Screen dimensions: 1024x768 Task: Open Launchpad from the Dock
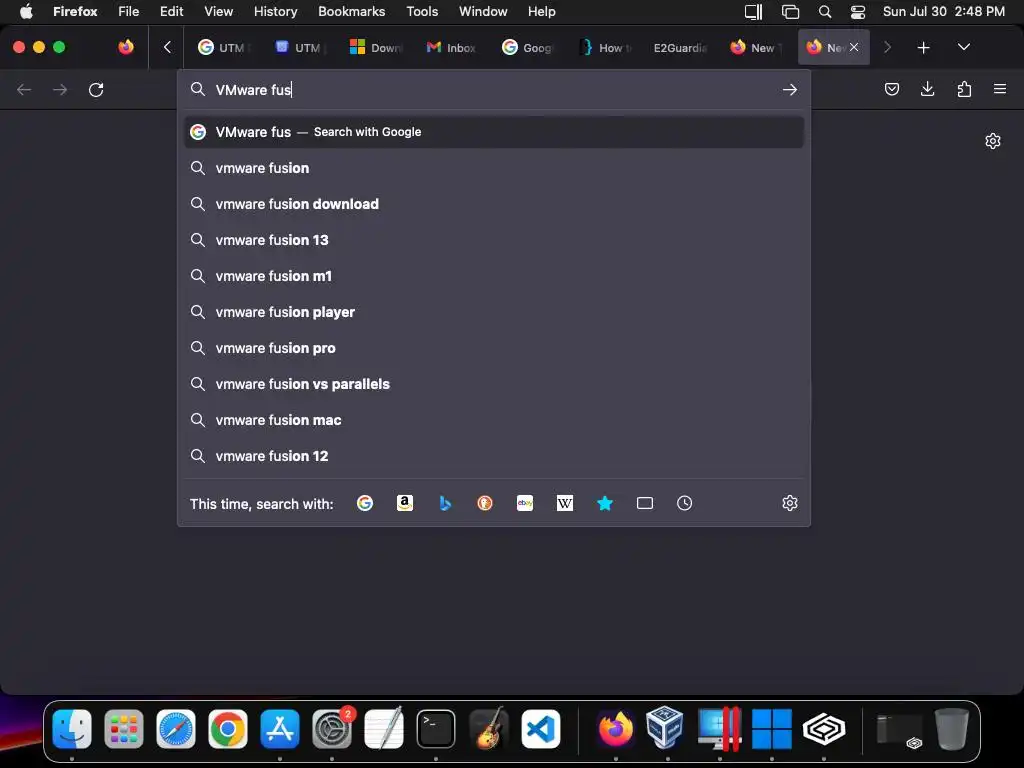(x=123, y=729)
